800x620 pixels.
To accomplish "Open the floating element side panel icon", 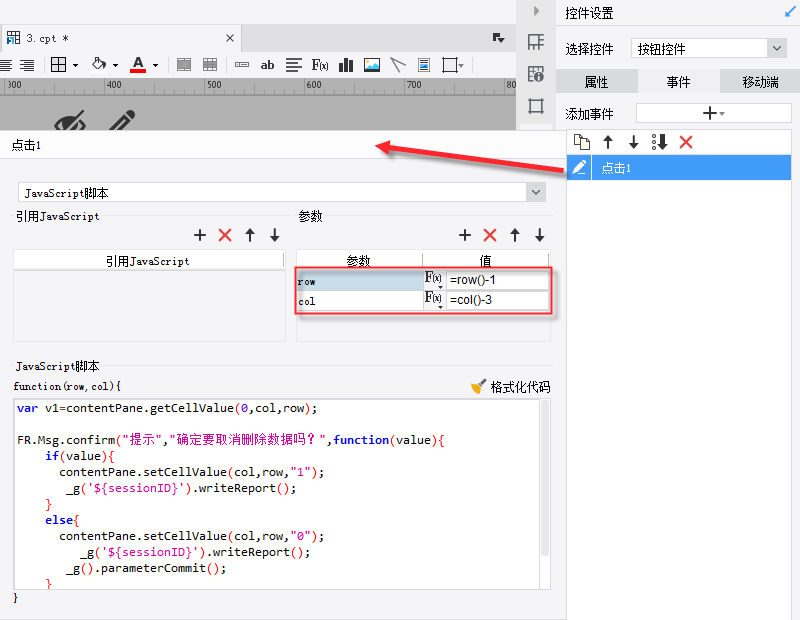I will coord(536,106).
